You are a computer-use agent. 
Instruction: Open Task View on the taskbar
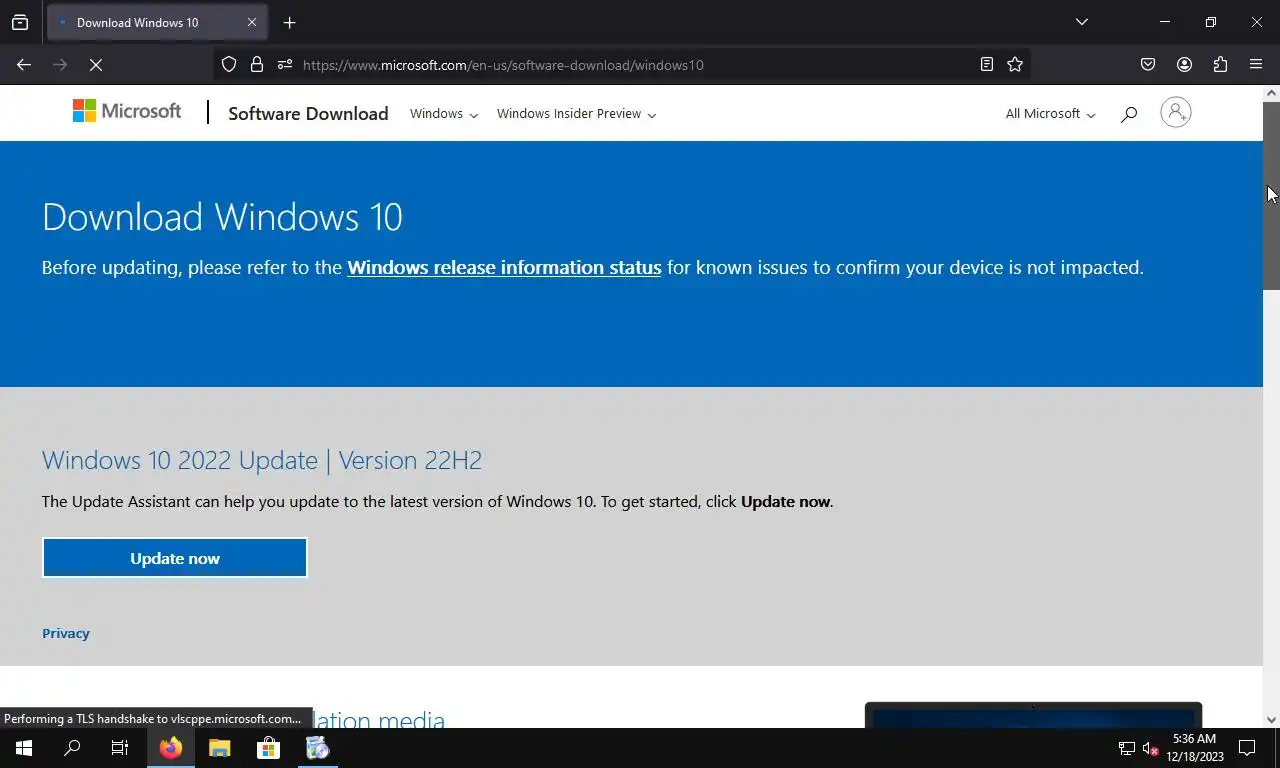point(120,748)
